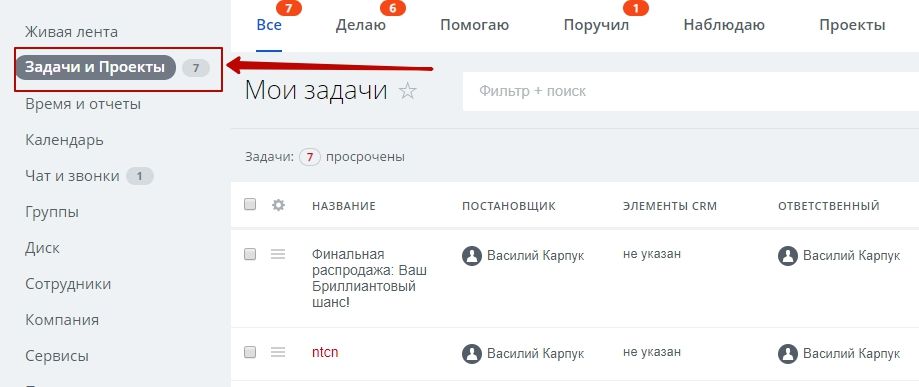919x387 pixels.
Task: Go to Сервисы in sidebar
Action: [57, 355]
